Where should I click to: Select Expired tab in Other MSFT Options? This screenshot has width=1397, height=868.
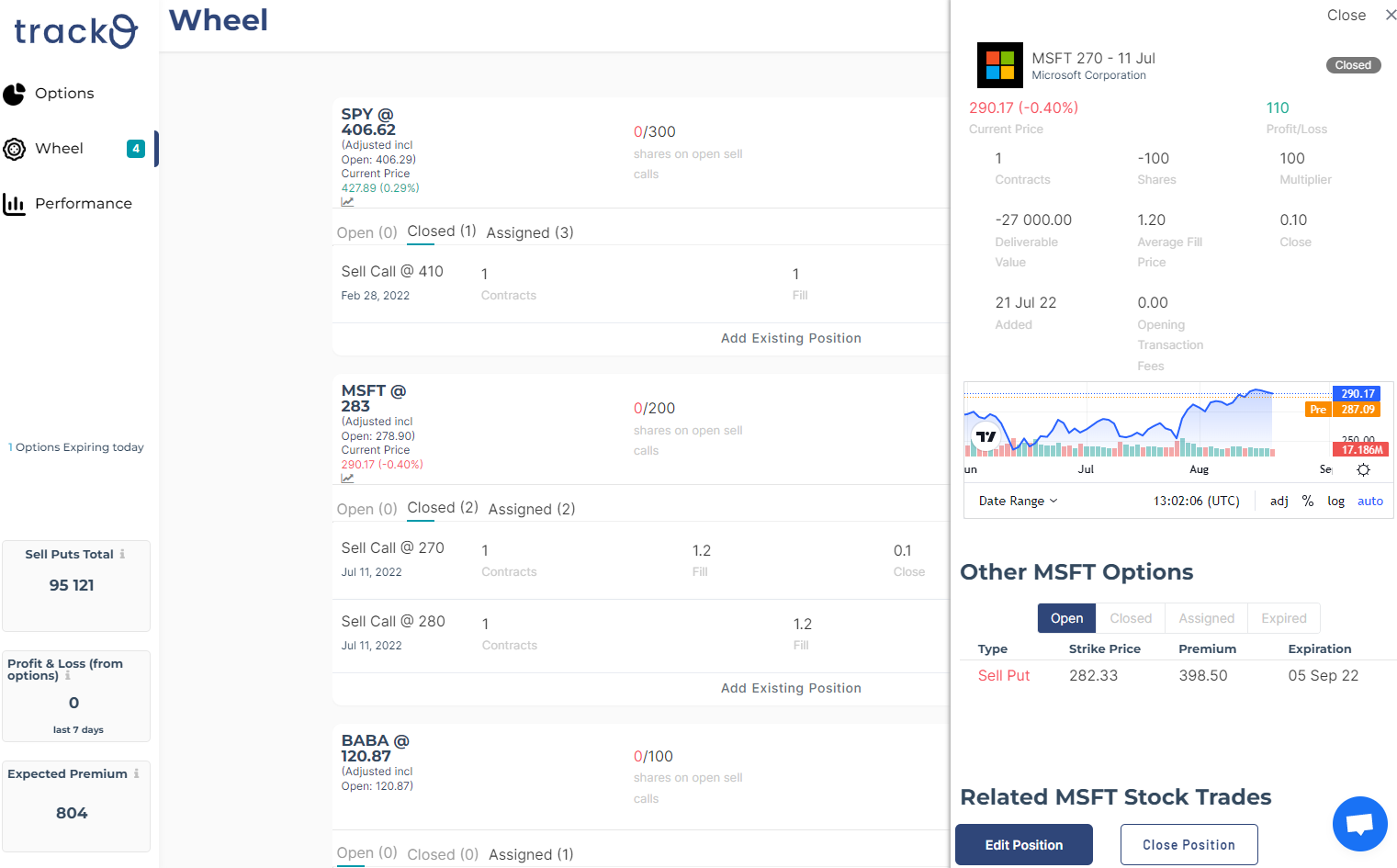pos(1283,618)
